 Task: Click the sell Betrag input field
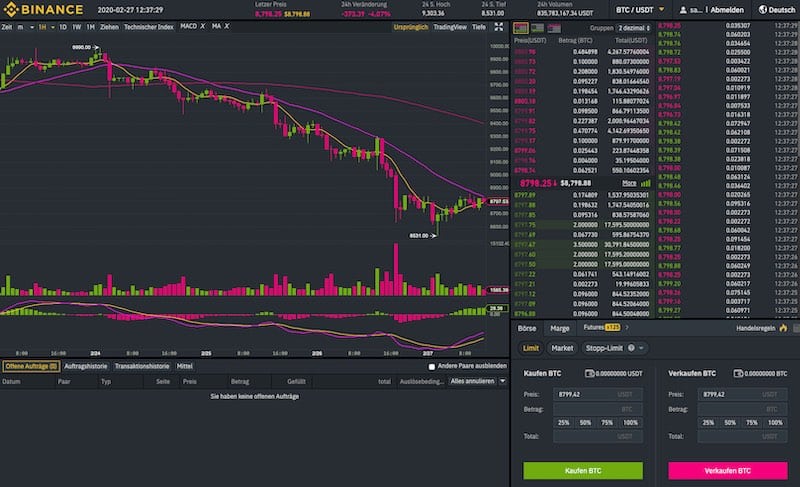click(743, 409)
